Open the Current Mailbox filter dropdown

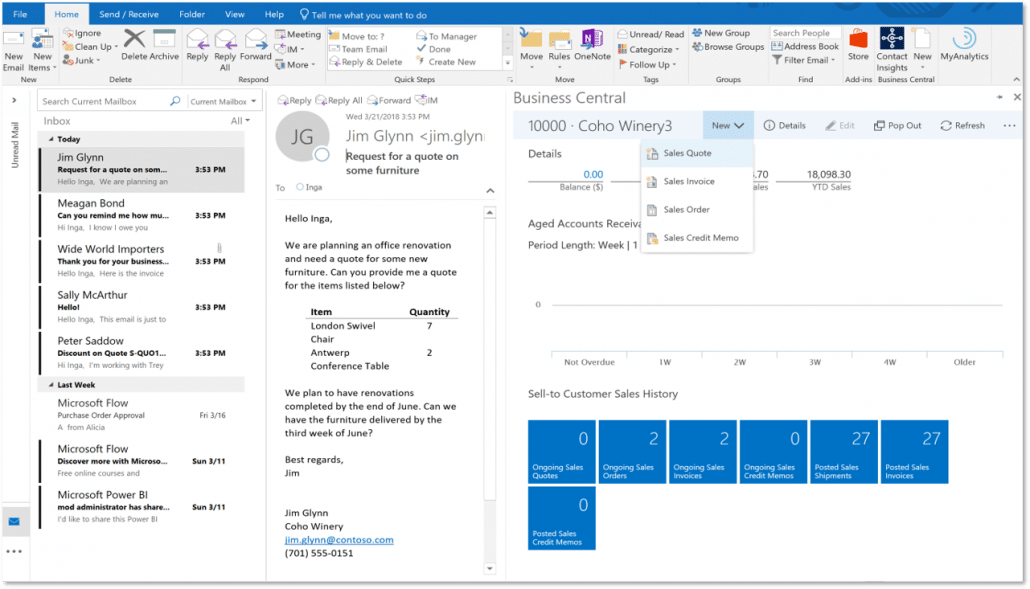click(223, 100)
